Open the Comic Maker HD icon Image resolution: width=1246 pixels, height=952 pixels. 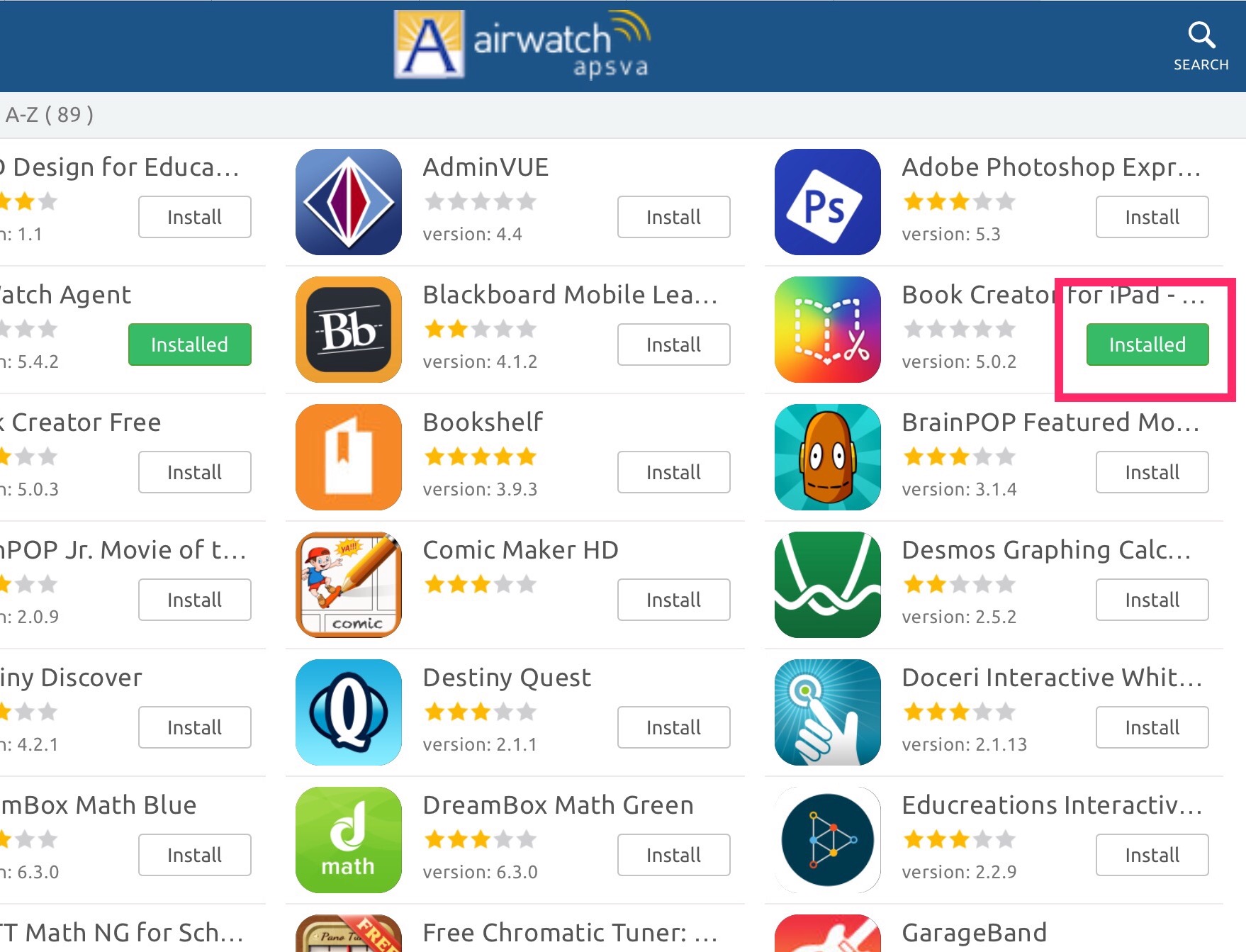348,585
